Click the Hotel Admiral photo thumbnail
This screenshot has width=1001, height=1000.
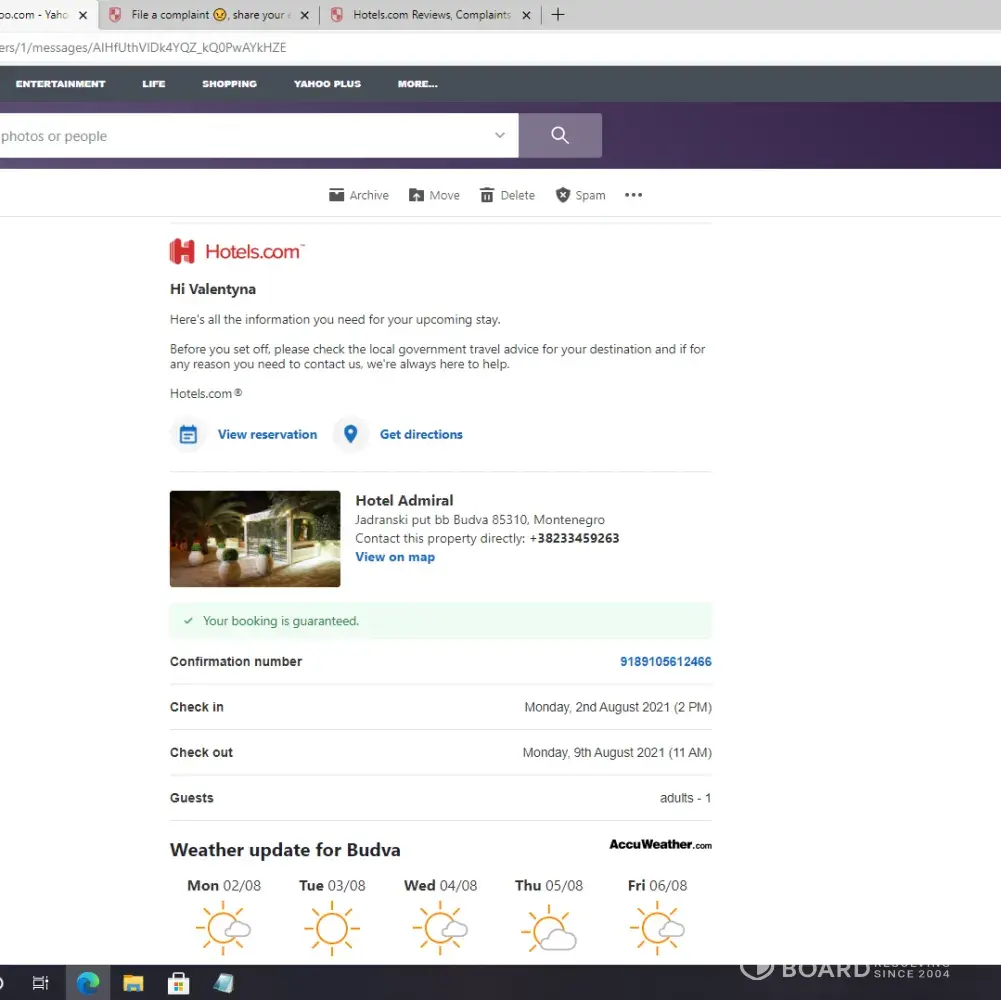tap(255, 538)
